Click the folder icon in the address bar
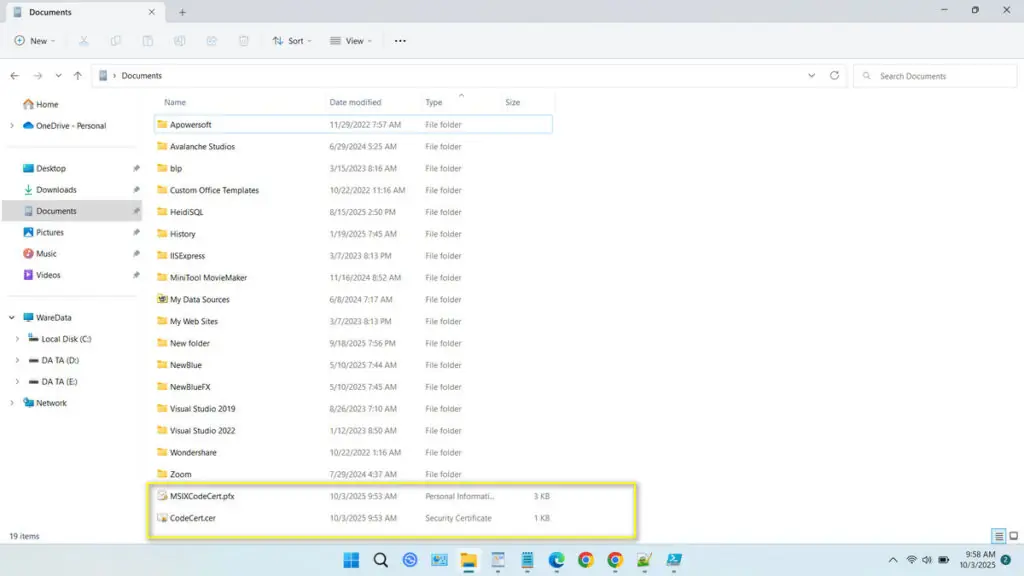 103,75
